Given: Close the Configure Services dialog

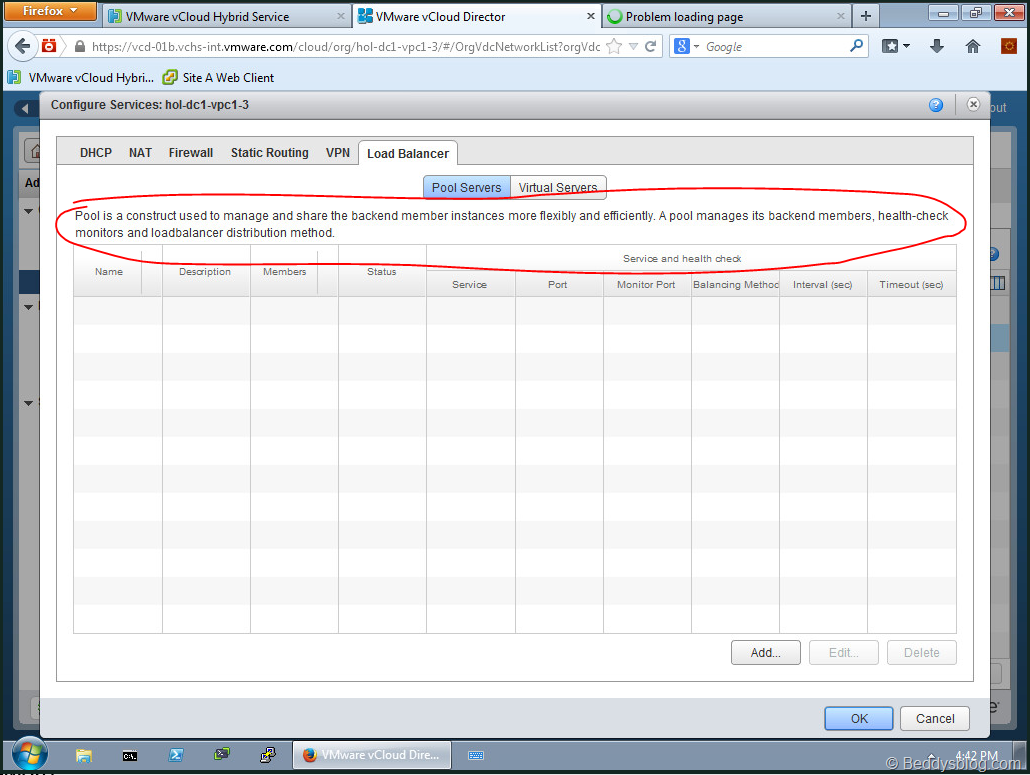Looking at the screenshot, I should [x=974, y=104].
